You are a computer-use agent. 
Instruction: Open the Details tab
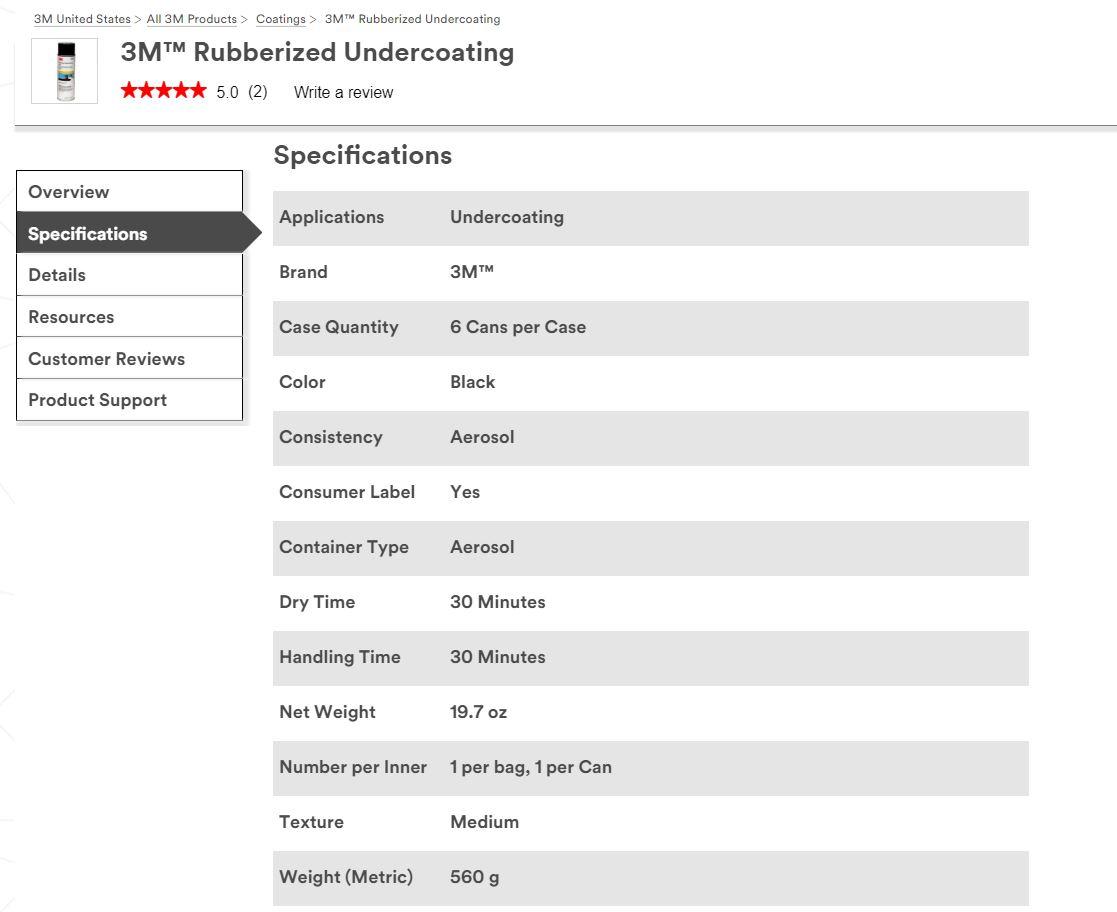[x=130, y=275]
